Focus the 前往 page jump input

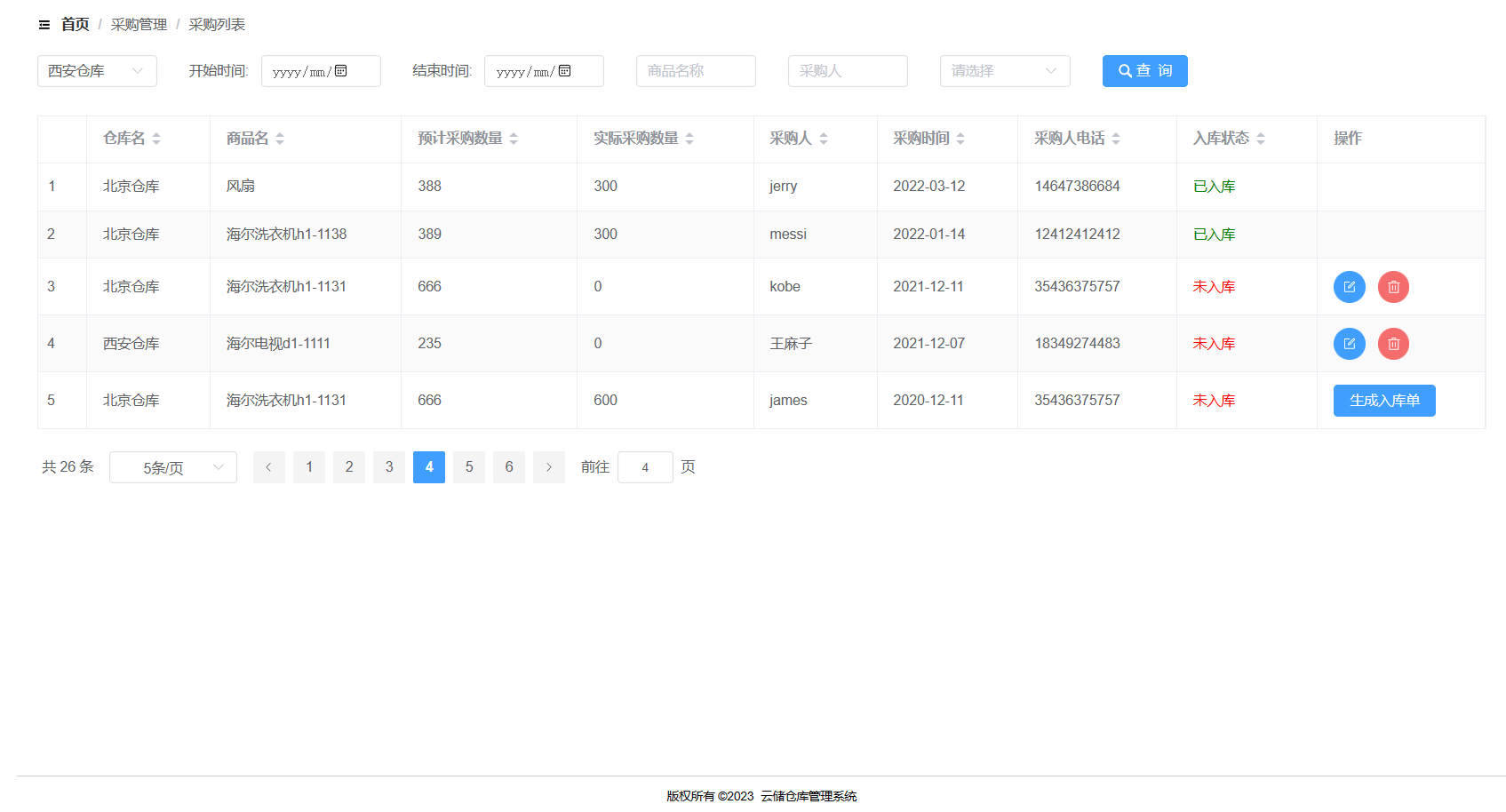pyautogui.click(x=645, y=467)
